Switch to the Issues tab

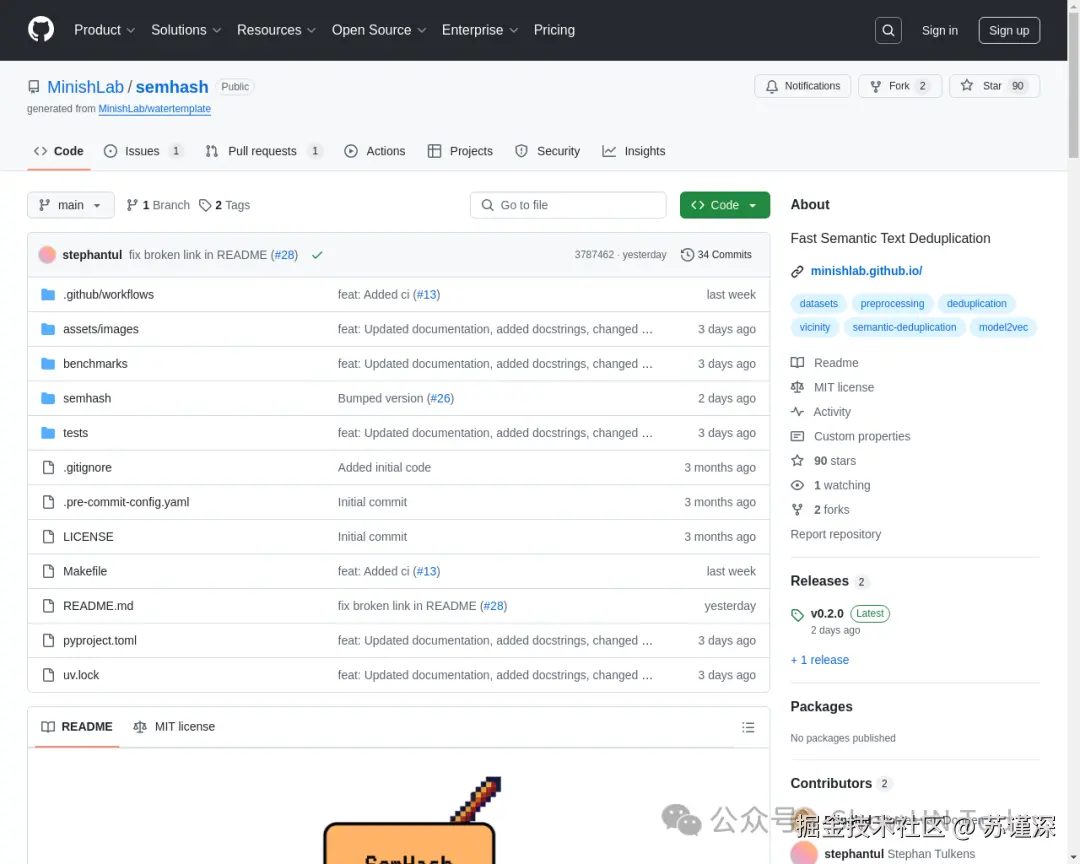pyautogui.click(x=143, y=151)
